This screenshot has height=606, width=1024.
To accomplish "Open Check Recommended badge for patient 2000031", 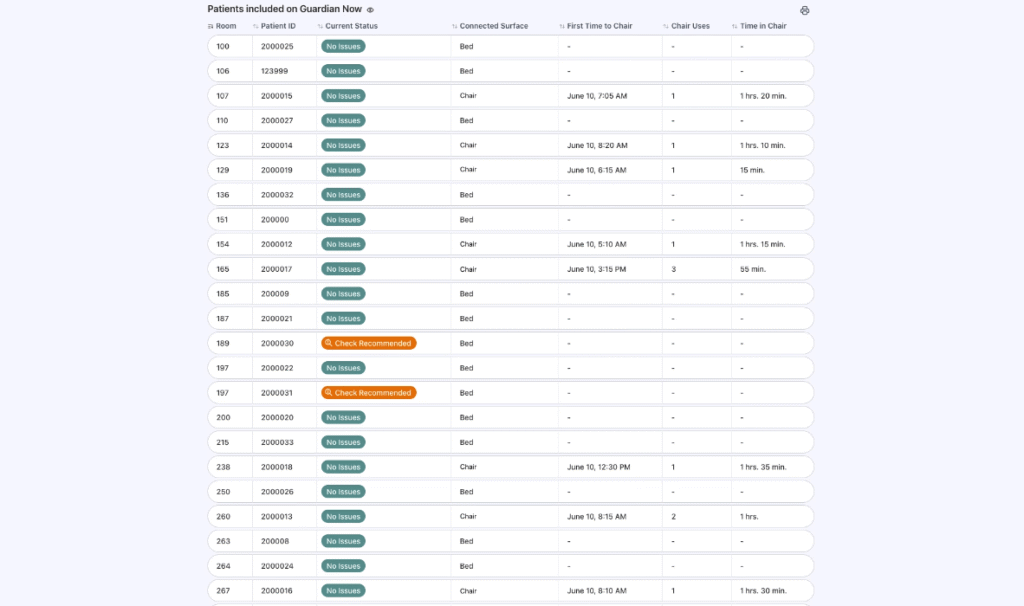I will click(x=368, y=393).
